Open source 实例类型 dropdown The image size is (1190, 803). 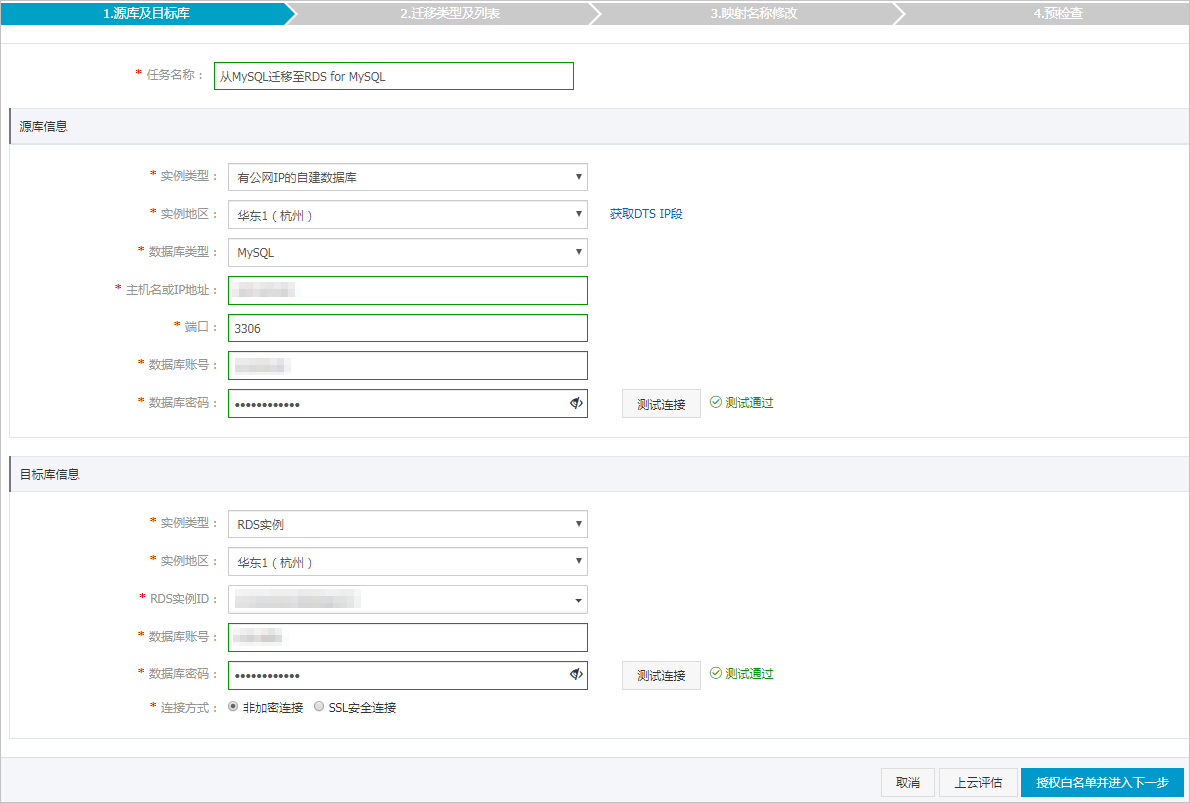point(407,177)
